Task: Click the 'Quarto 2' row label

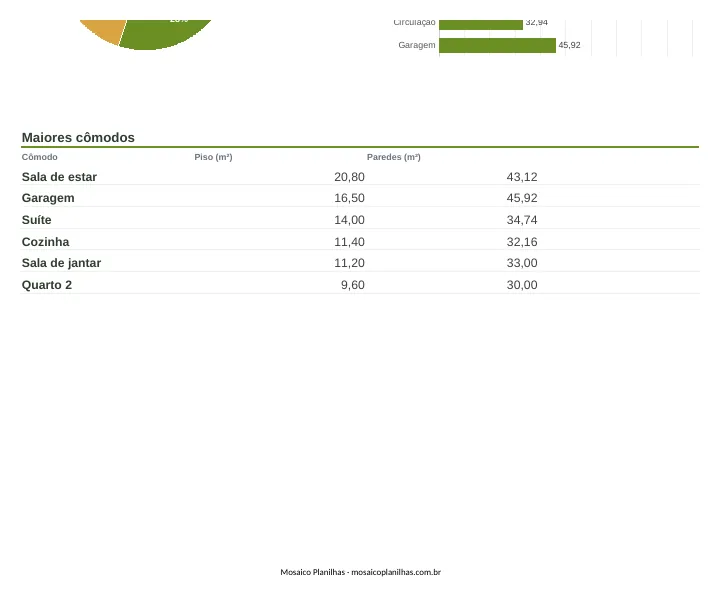Action: pos(47,285)
